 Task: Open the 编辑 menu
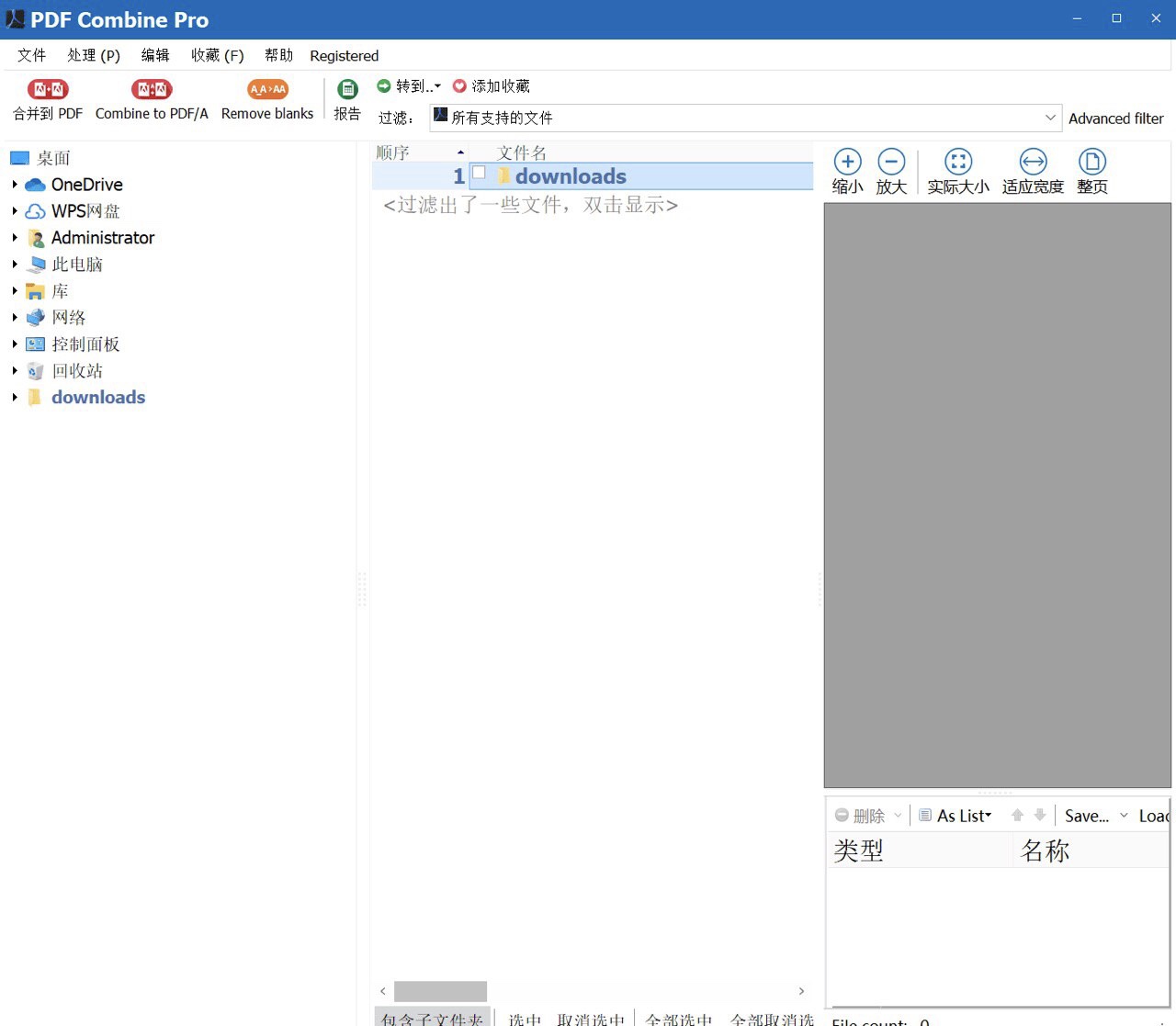pyautogui.click(x=155, y=55)
